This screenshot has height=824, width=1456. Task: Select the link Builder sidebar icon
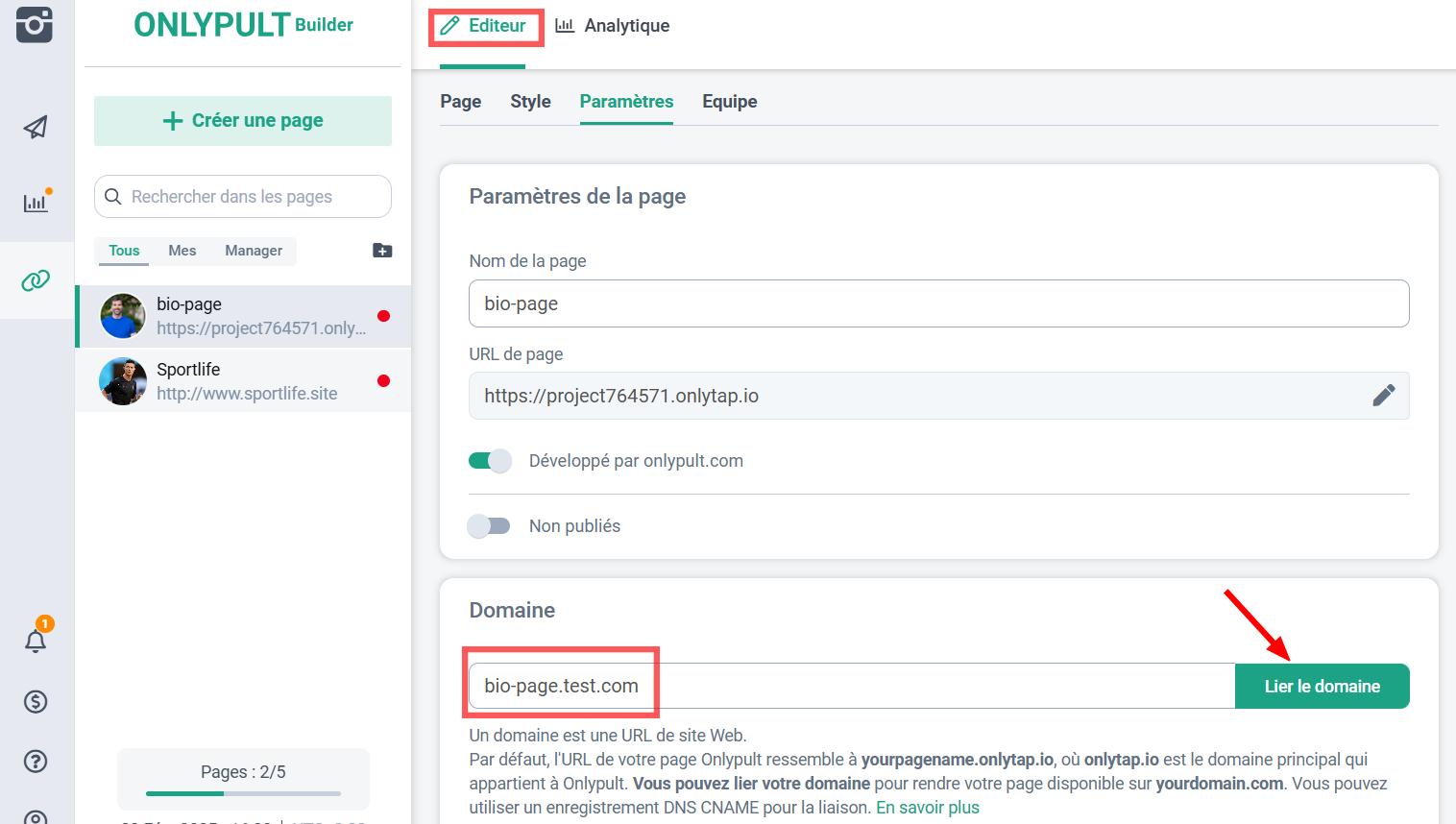(36, 280)
